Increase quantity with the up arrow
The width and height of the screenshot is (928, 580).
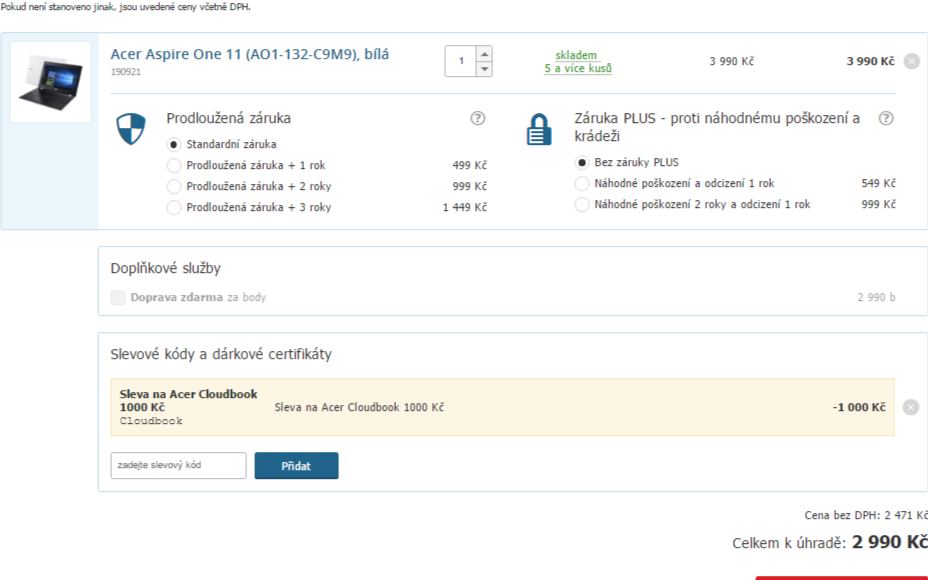484,54
